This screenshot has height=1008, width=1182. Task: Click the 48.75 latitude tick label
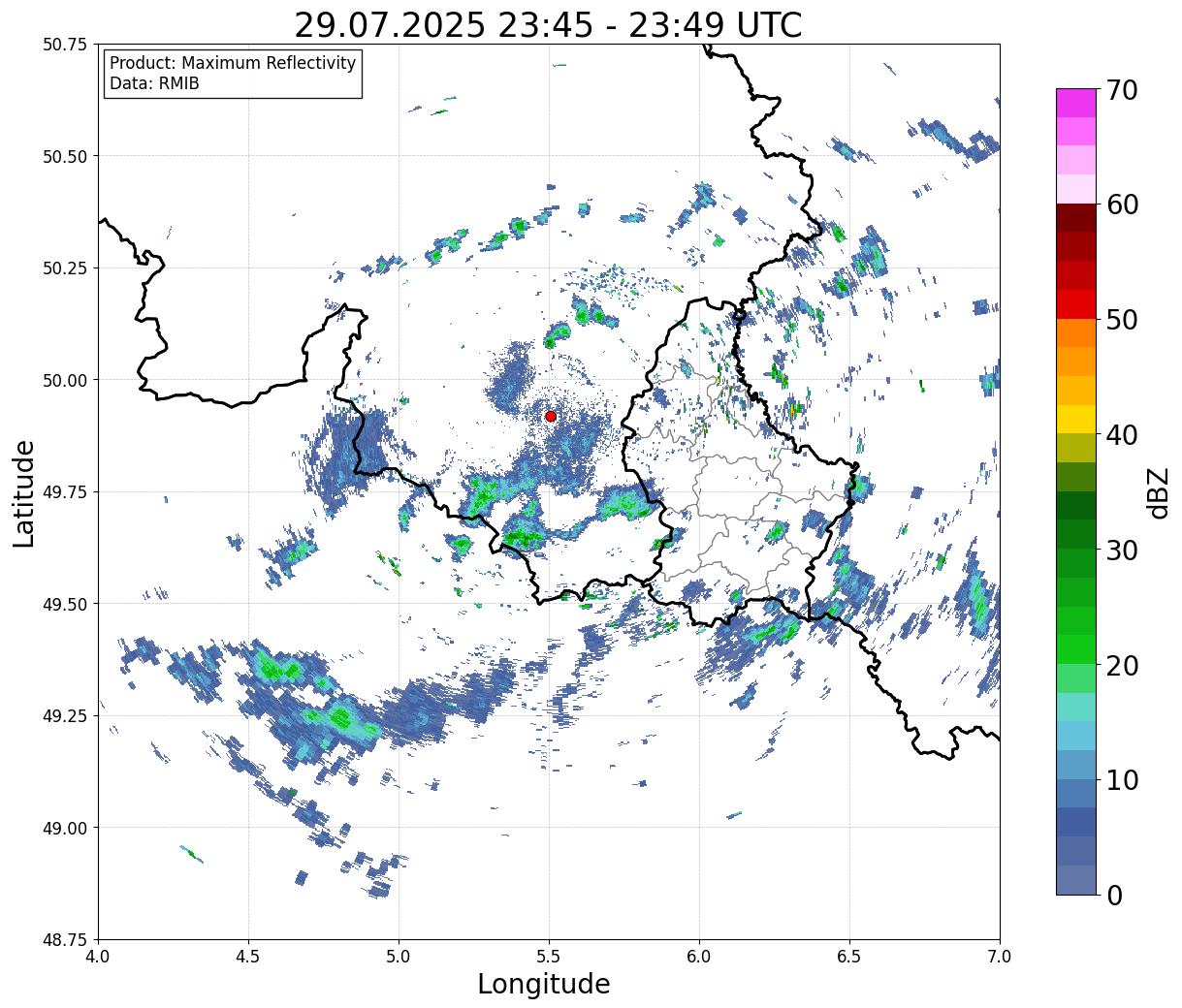click(65, 940)
